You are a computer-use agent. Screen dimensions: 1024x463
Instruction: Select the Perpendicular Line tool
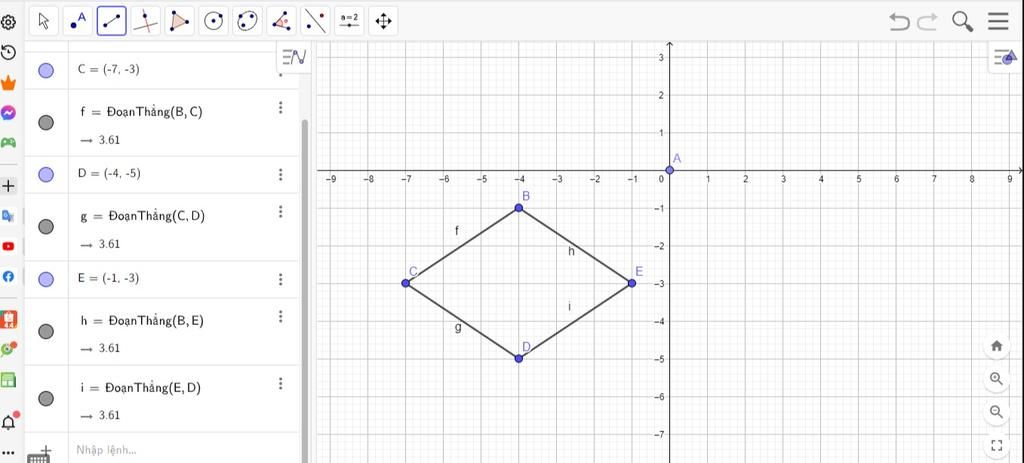coord(146,21)
